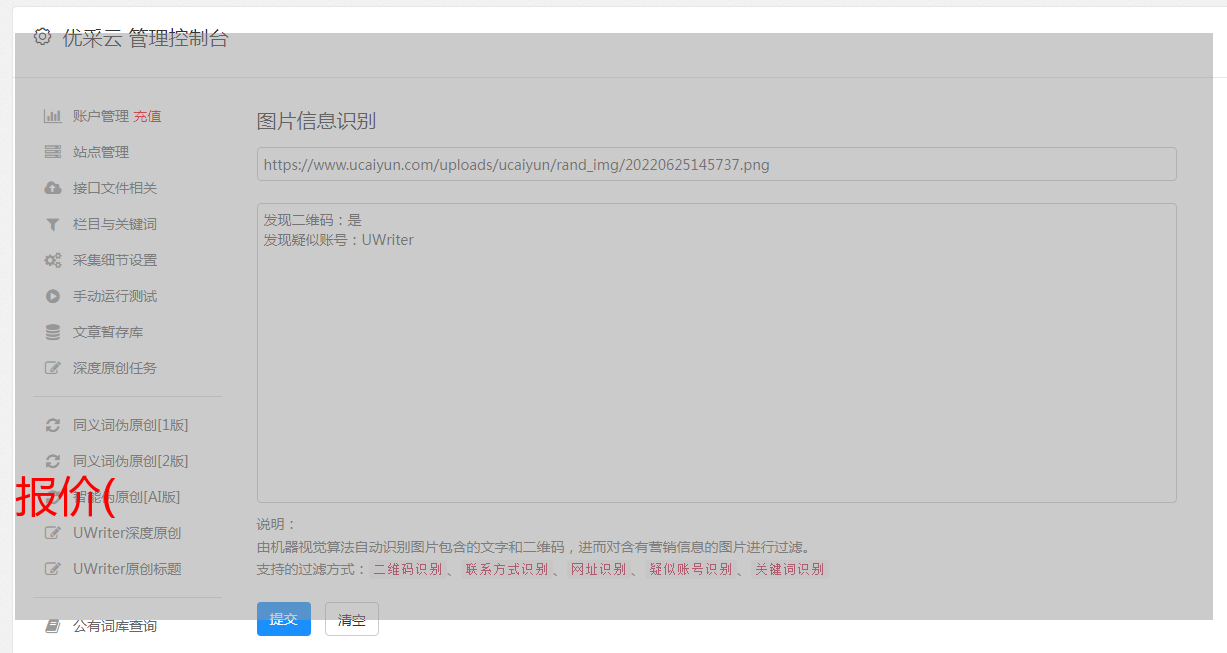This screenshot has height=653, width=1227.
Task: Click the book icon beside 公有词库查询
Action: (x=52, y=626)
